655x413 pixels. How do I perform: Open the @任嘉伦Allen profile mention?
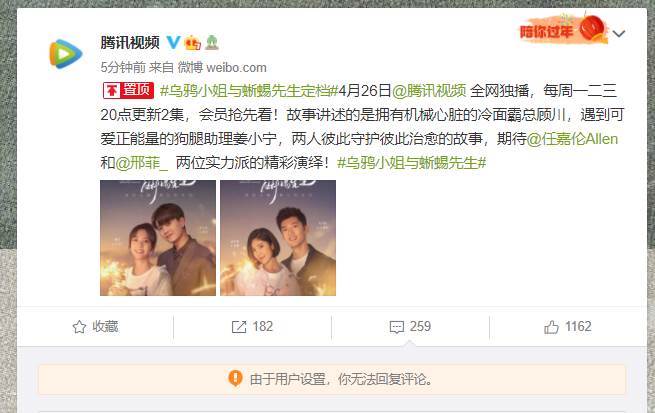pos(572,139)
